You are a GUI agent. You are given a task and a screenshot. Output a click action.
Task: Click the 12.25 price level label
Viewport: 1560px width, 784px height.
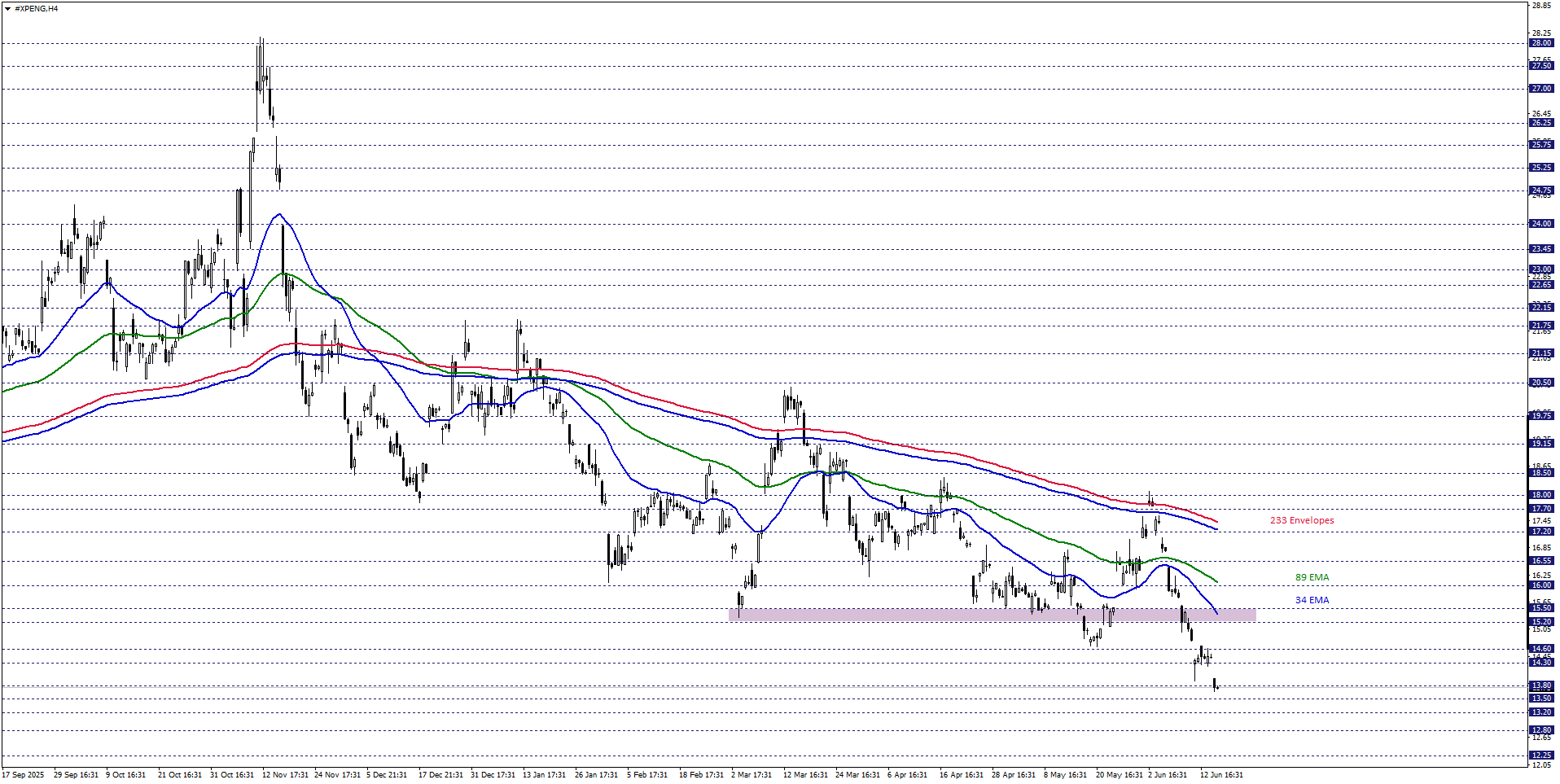tap(1541, 756)
